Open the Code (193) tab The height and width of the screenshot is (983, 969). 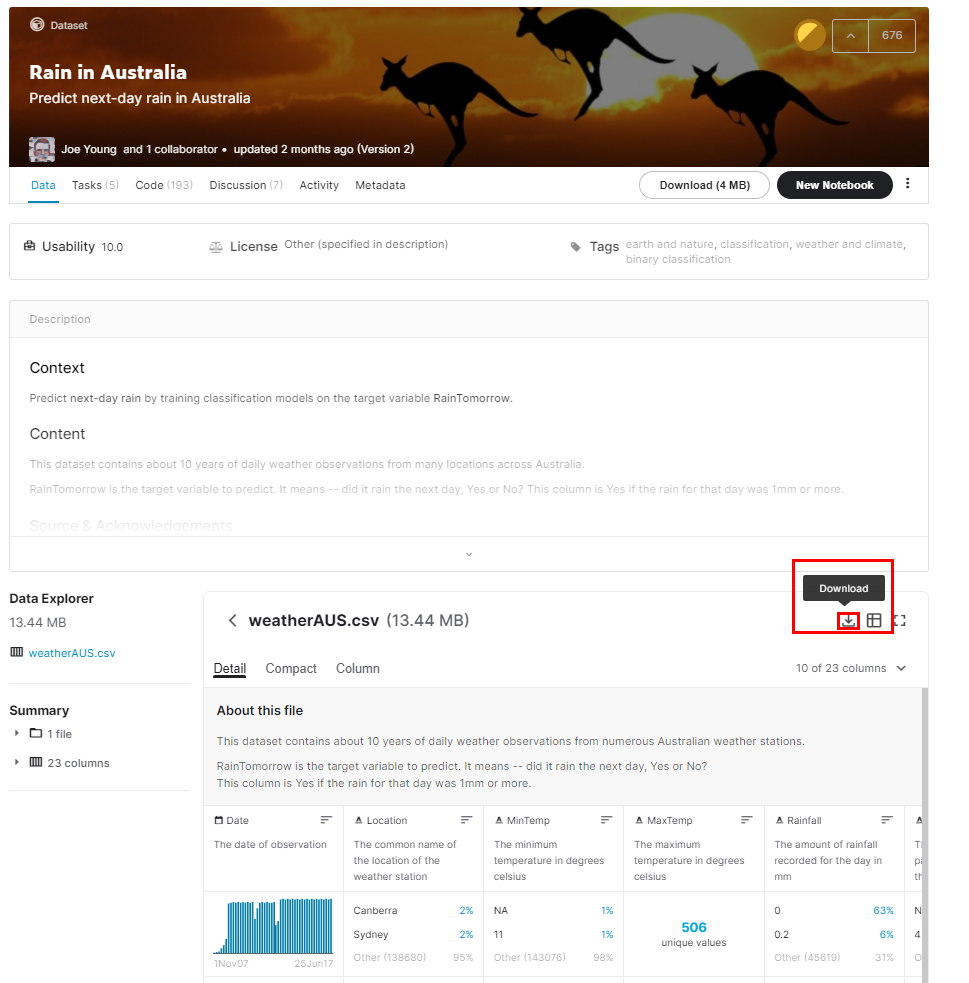(164, 185)
